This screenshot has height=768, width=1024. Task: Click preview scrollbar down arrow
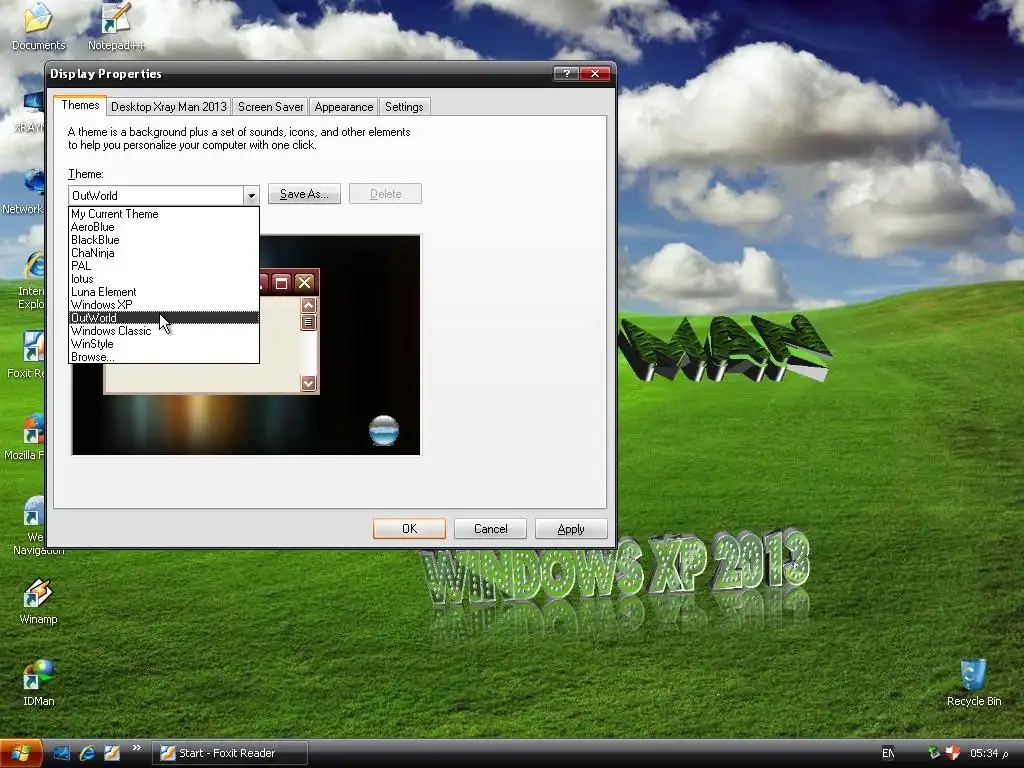tap(308, 383)
